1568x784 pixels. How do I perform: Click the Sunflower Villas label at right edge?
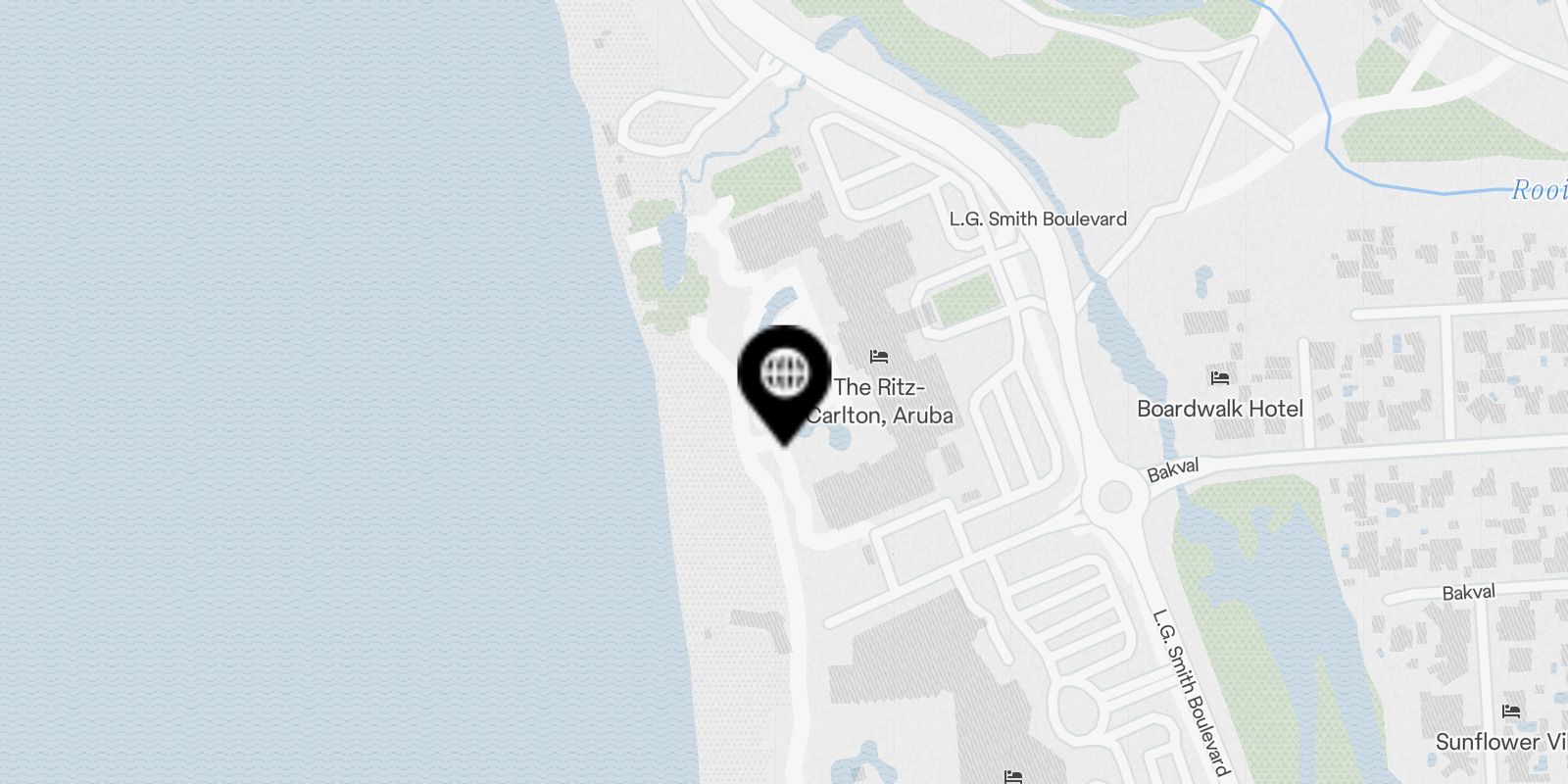(1501, 742)
